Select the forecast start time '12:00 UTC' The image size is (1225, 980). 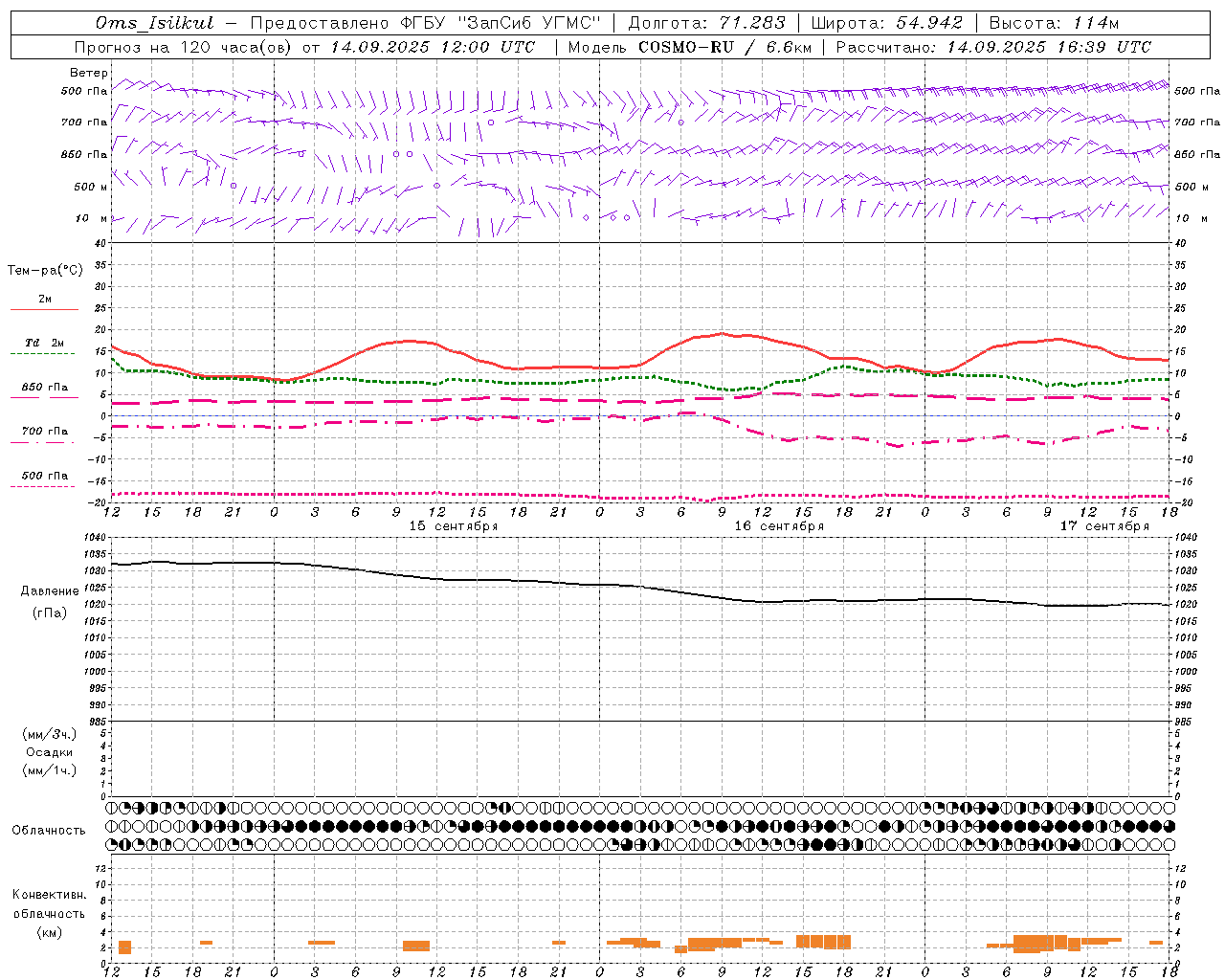(488, 47)
